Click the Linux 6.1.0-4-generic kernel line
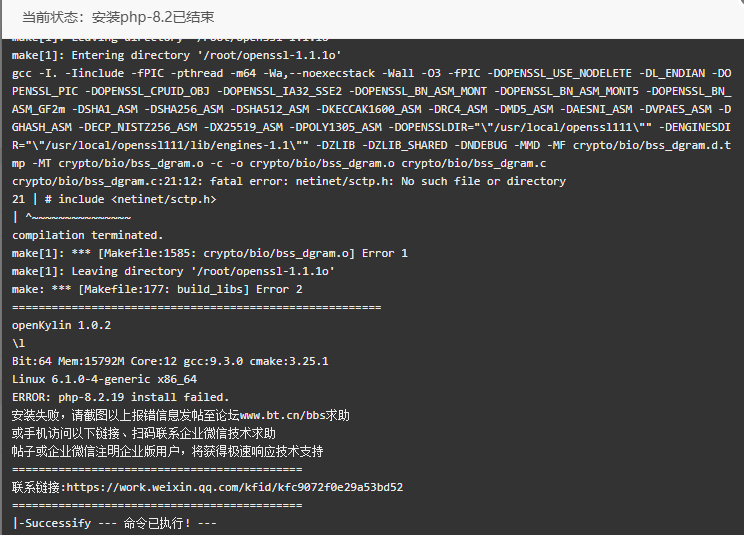Screen dimensions: 744x535 [104, 379]
